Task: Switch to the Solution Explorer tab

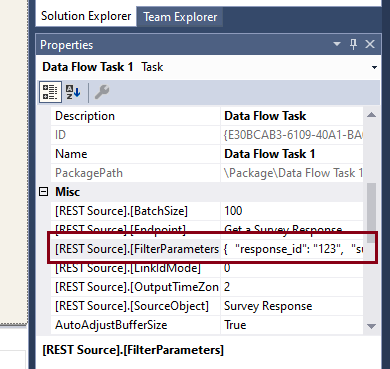Action: coord(86,16)
